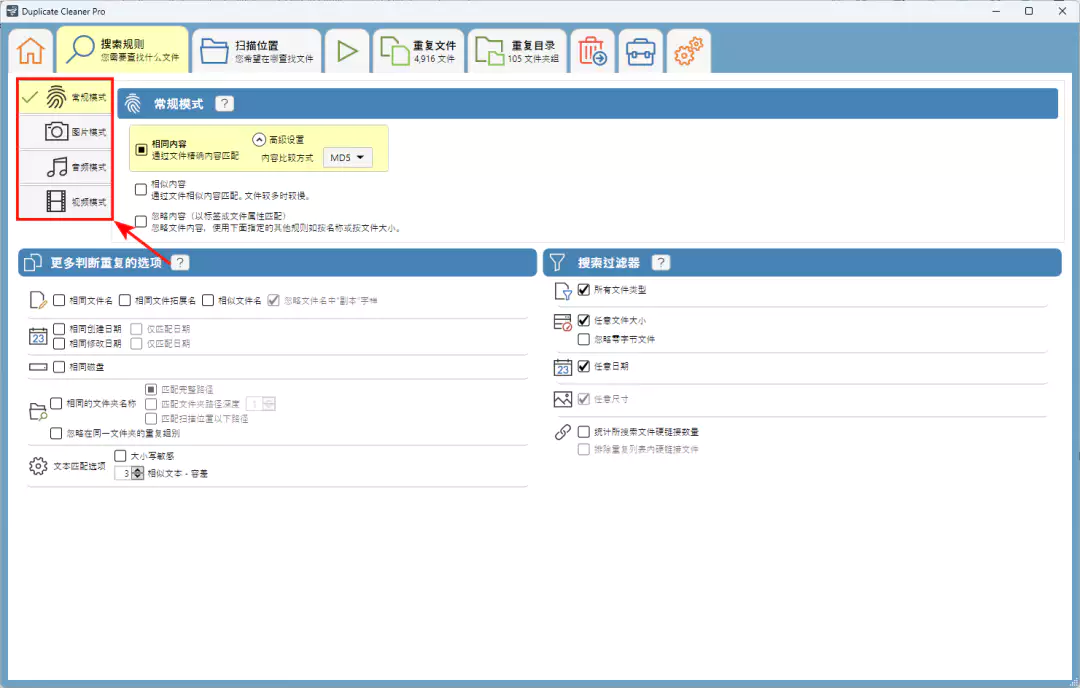Open the settings gears icon tab
The height and width of the screenshot is (688, 1080).
click(x=688, y=51)
